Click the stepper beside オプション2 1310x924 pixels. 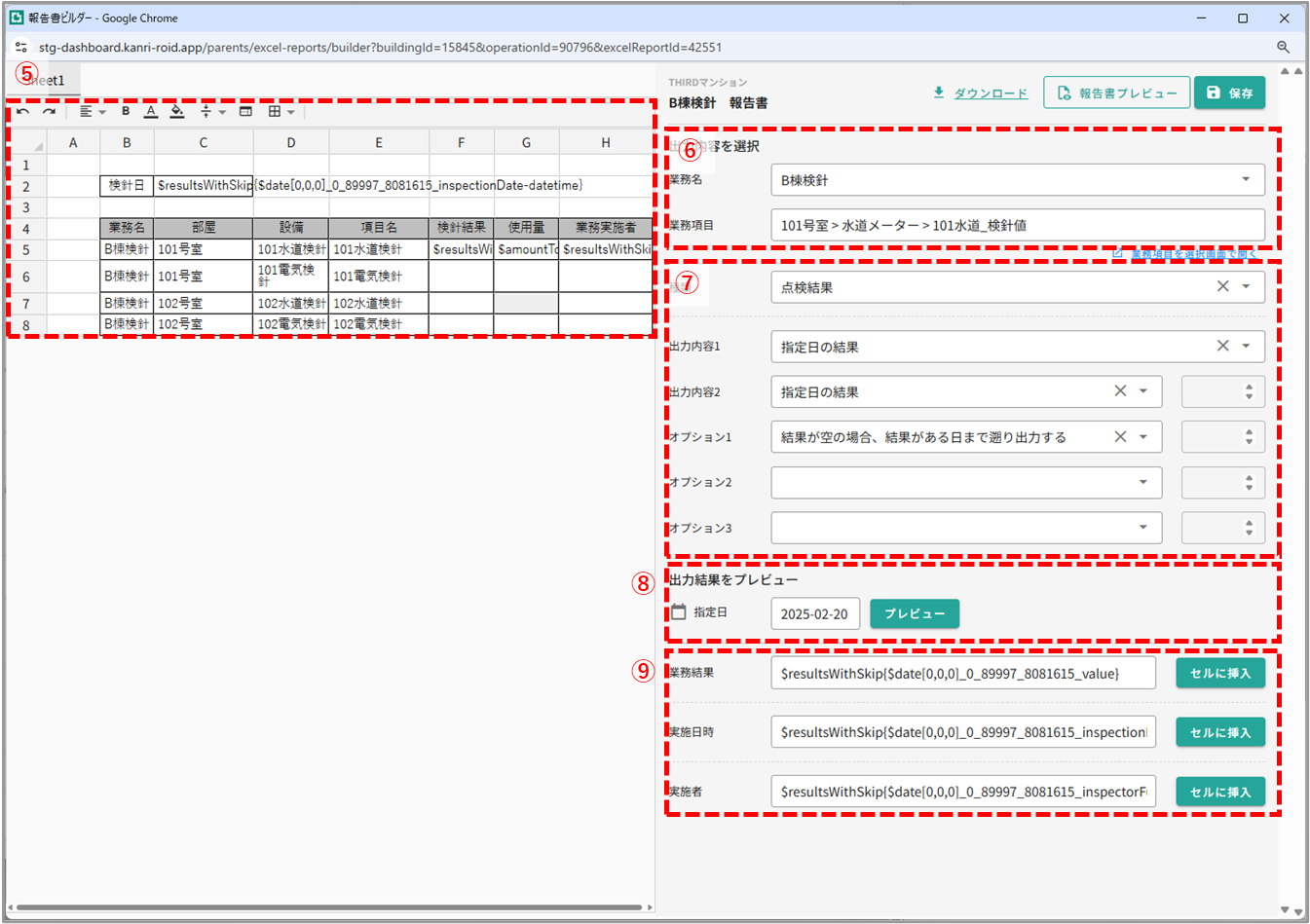coord(1223,482)
